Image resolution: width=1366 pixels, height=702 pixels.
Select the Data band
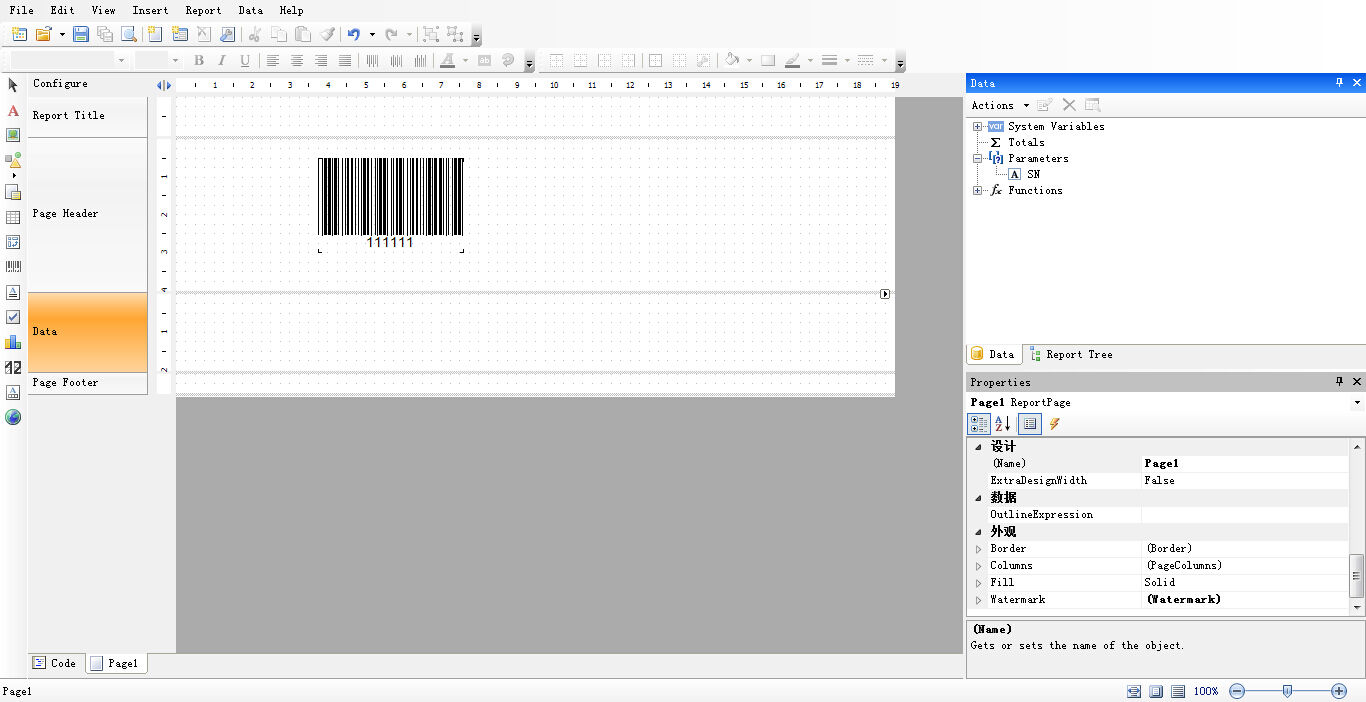click(x=88, y=332)
